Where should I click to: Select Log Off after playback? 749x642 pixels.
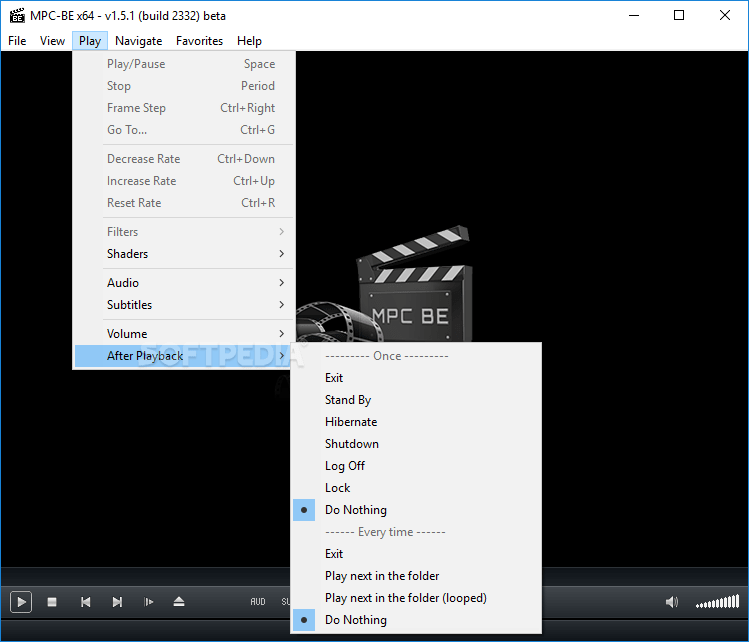(x=416, y=466)
